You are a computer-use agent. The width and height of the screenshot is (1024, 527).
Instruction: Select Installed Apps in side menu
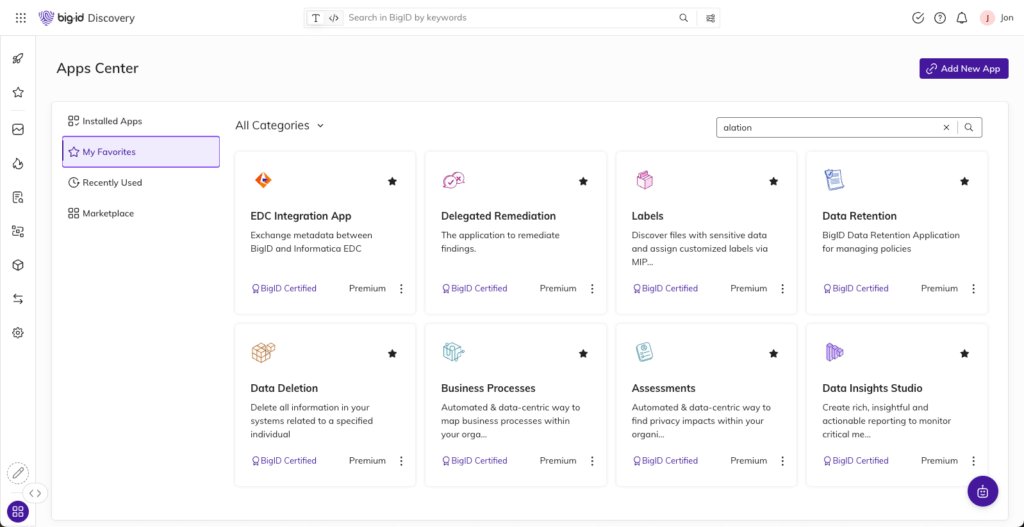coord(112,121)
